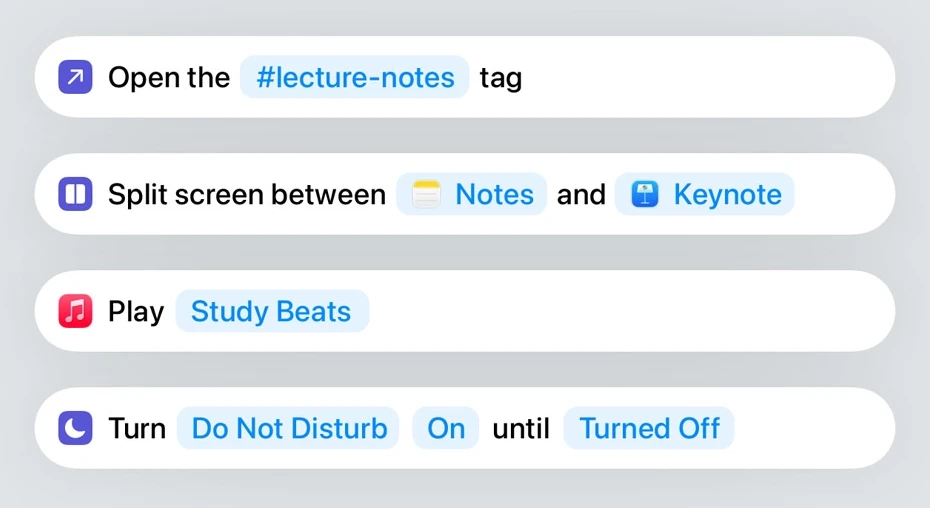Click the "Turn" action label
Viewport: 930px width, 508px height.
[x=137, y=428]
